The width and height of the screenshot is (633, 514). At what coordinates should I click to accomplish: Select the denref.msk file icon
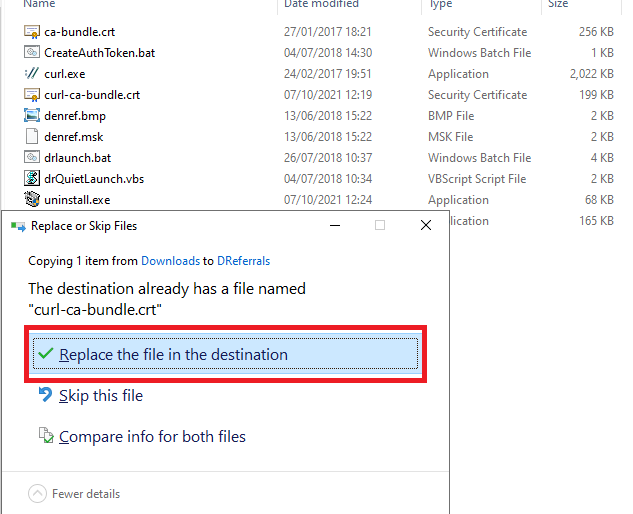[32, 137]
